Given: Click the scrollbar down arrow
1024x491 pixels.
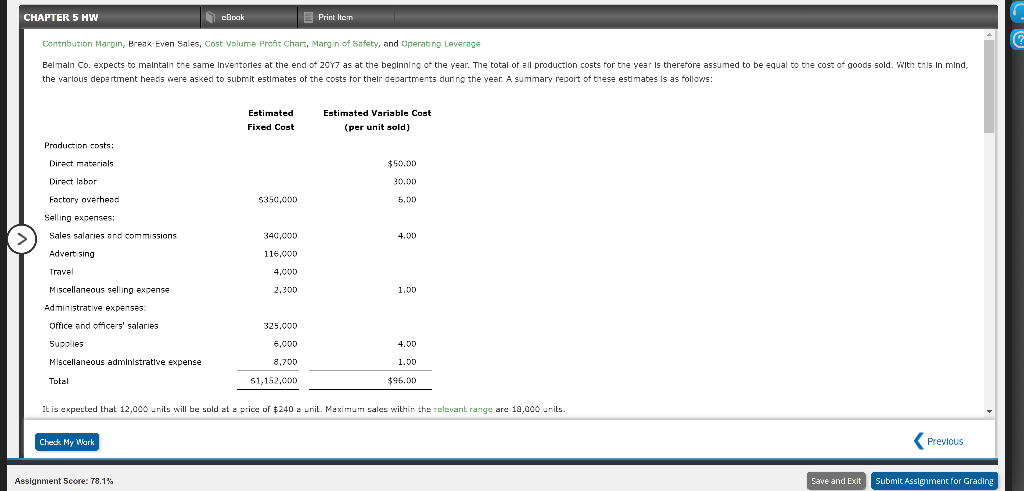Looking at the screenshot, I should (x=991, y=411).
